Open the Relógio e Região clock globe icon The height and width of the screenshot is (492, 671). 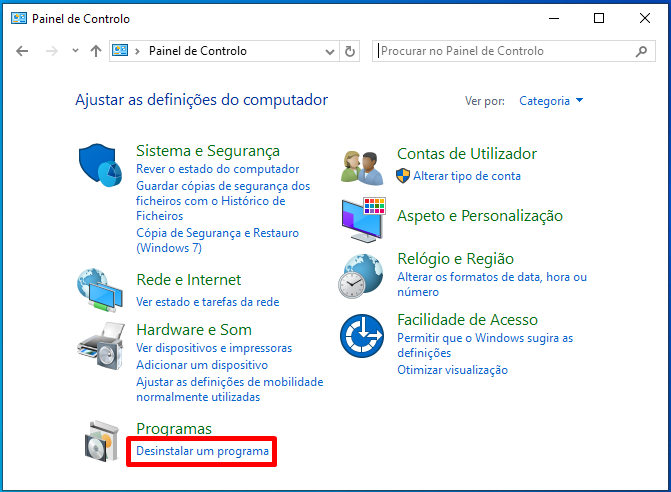coord(360,276)
